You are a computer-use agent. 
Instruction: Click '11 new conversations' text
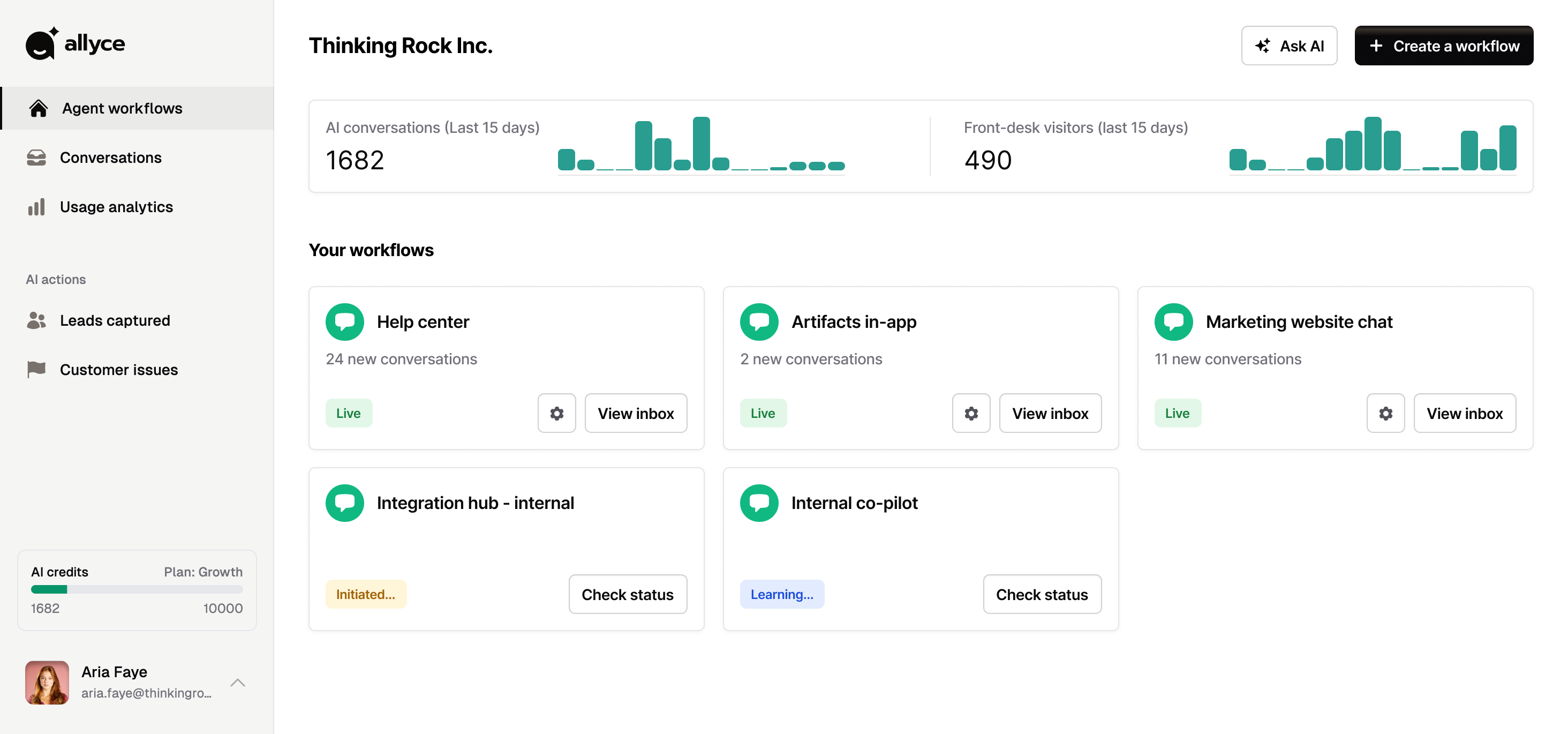coord(1228,359)
